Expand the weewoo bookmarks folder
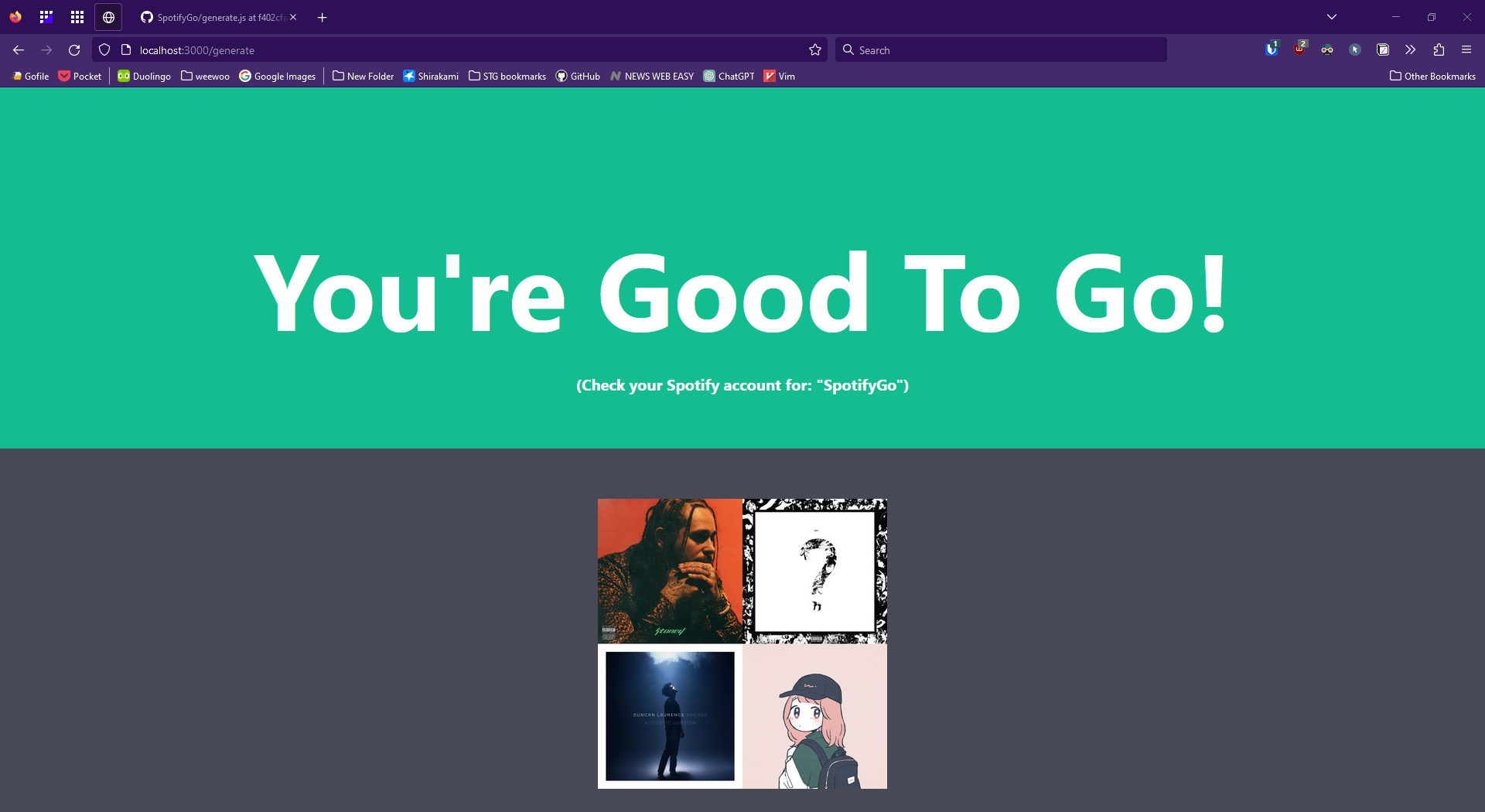The height and width of the screenshot is (812, 1485). [x=205, y=77]
